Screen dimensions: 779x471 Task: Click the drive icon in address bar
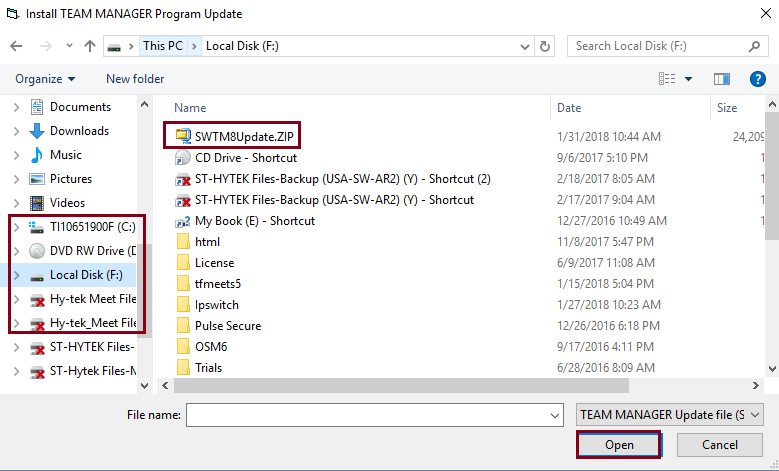click(114, 47)
